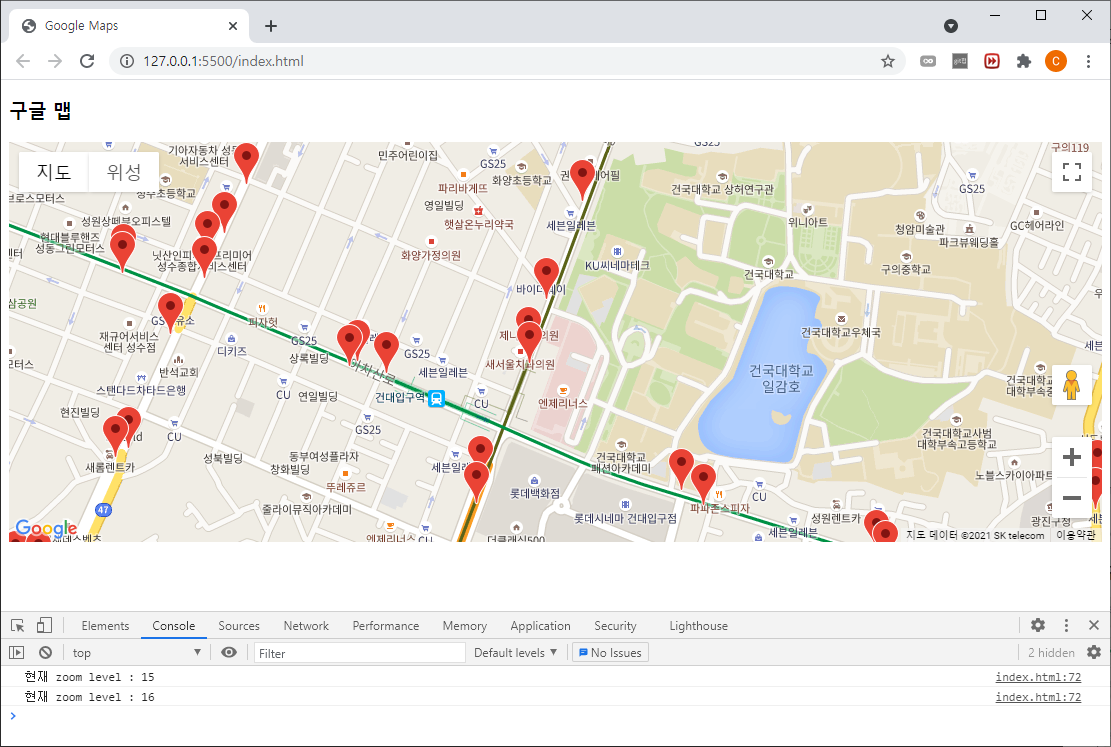Image resolution: width=1111 pixels, height=747 pixels.
Task: Click the red marker beside 기아자동차 서비스센터
Action: tap(246, 161)
